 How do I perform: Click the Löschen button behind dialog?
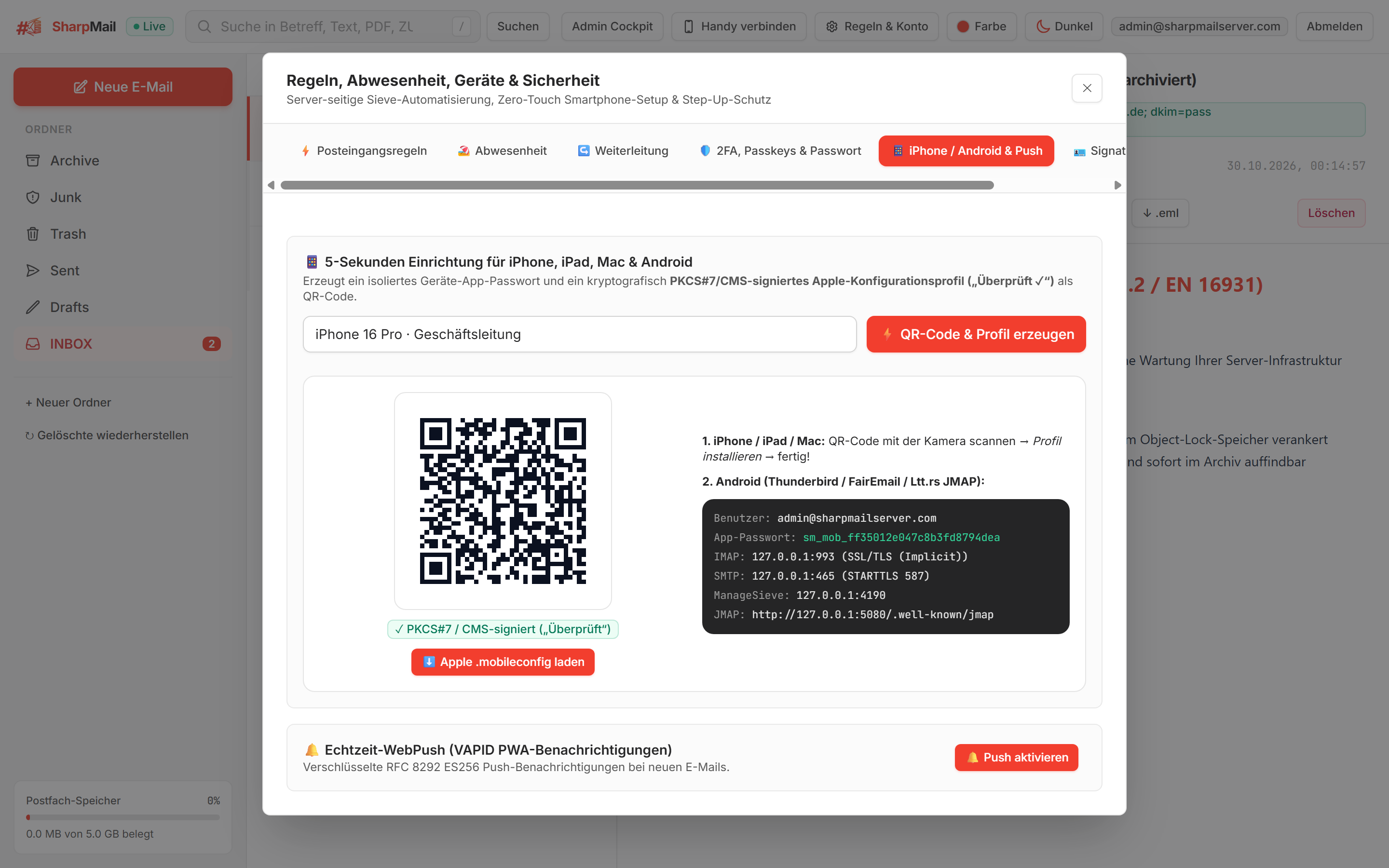[1332, 213]
